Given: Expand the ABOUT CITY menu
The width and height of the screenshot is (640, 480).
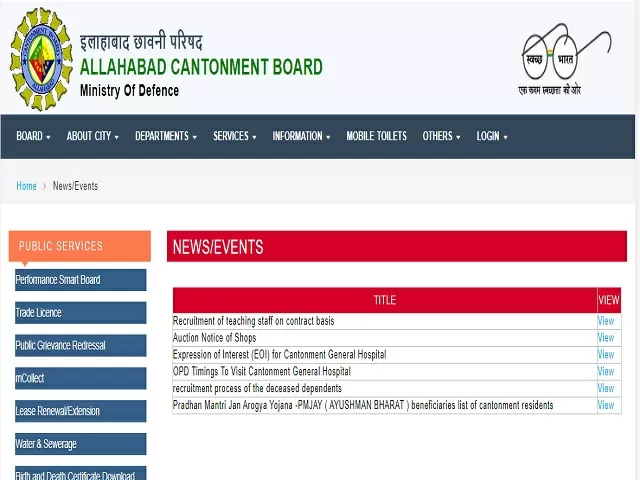Looking at the screenshot, I should tap(93, 136).
